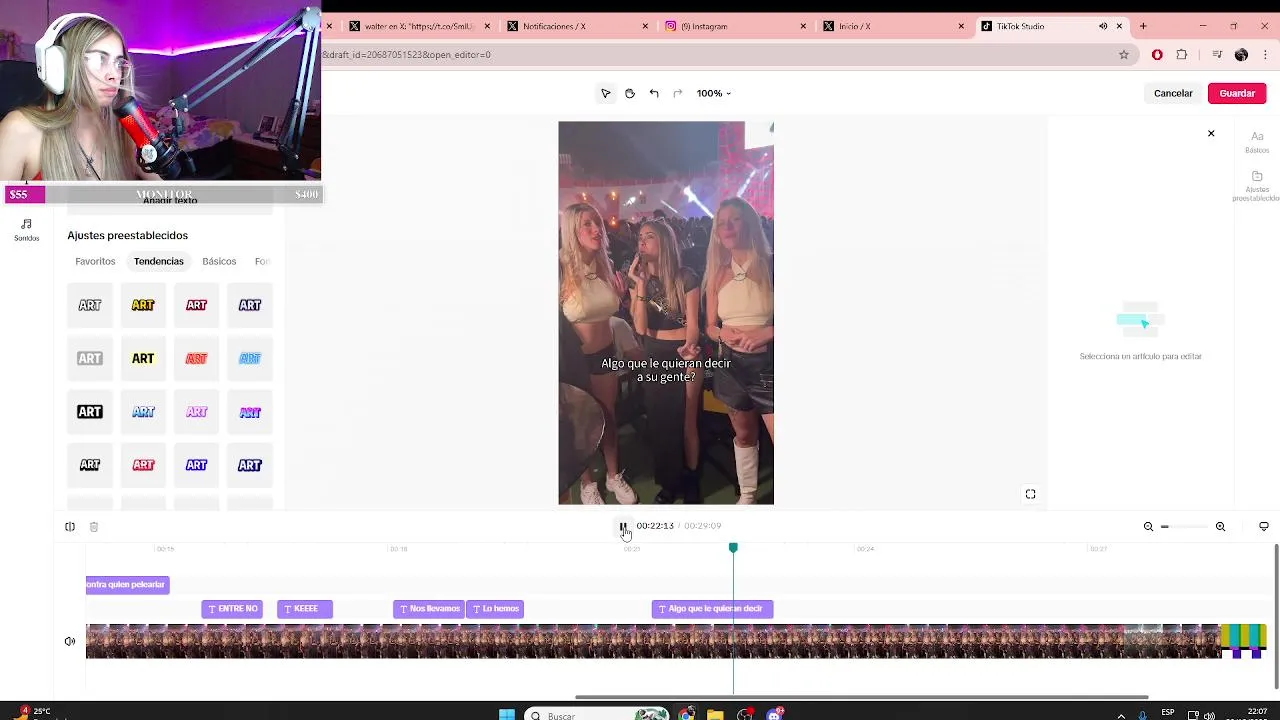Click the pause playback button
This screenshot has height=720, width=1280.
[622, 526]
